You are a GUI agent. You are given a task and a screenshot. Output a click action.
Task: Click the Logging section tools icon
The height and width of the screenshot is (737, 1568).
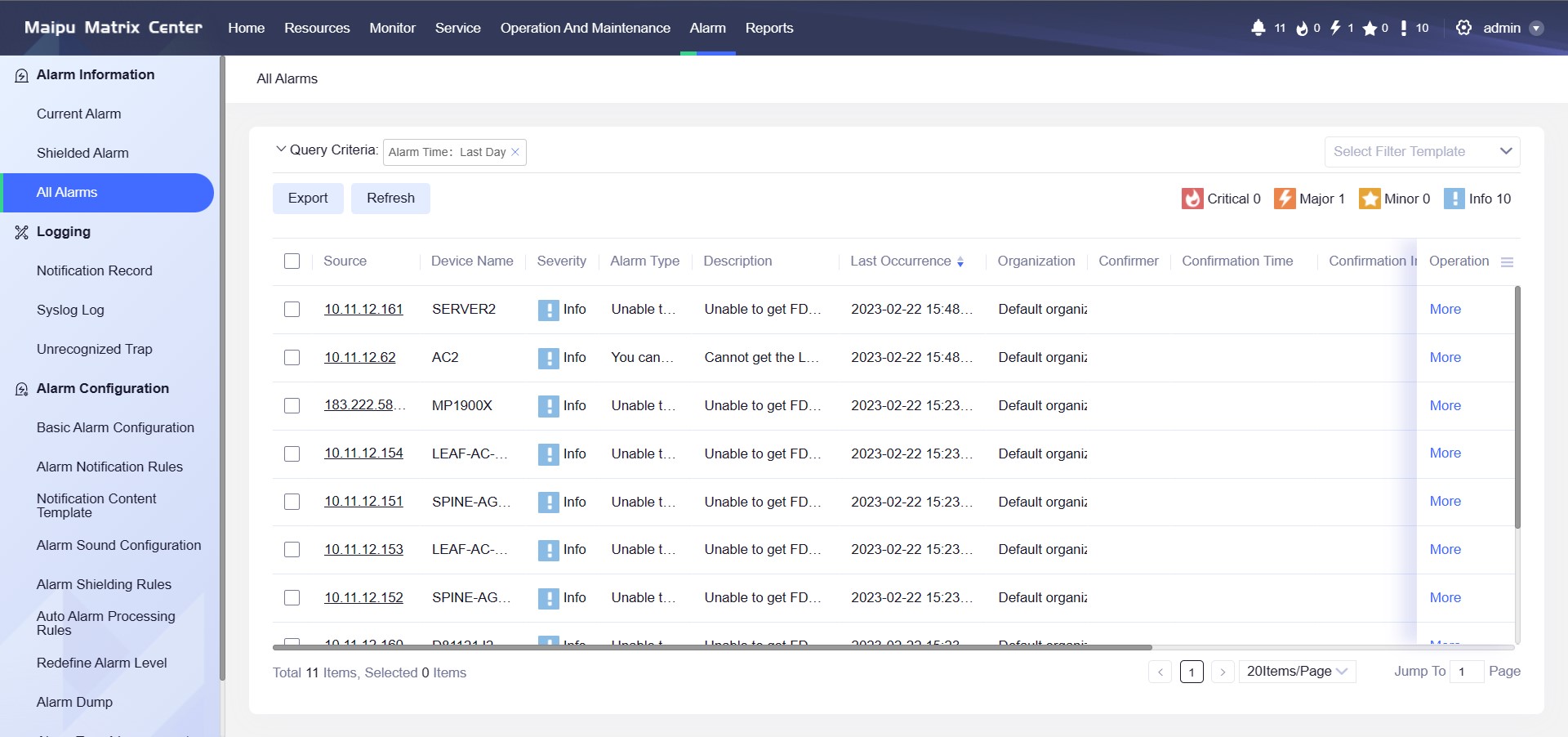(22, 232)
